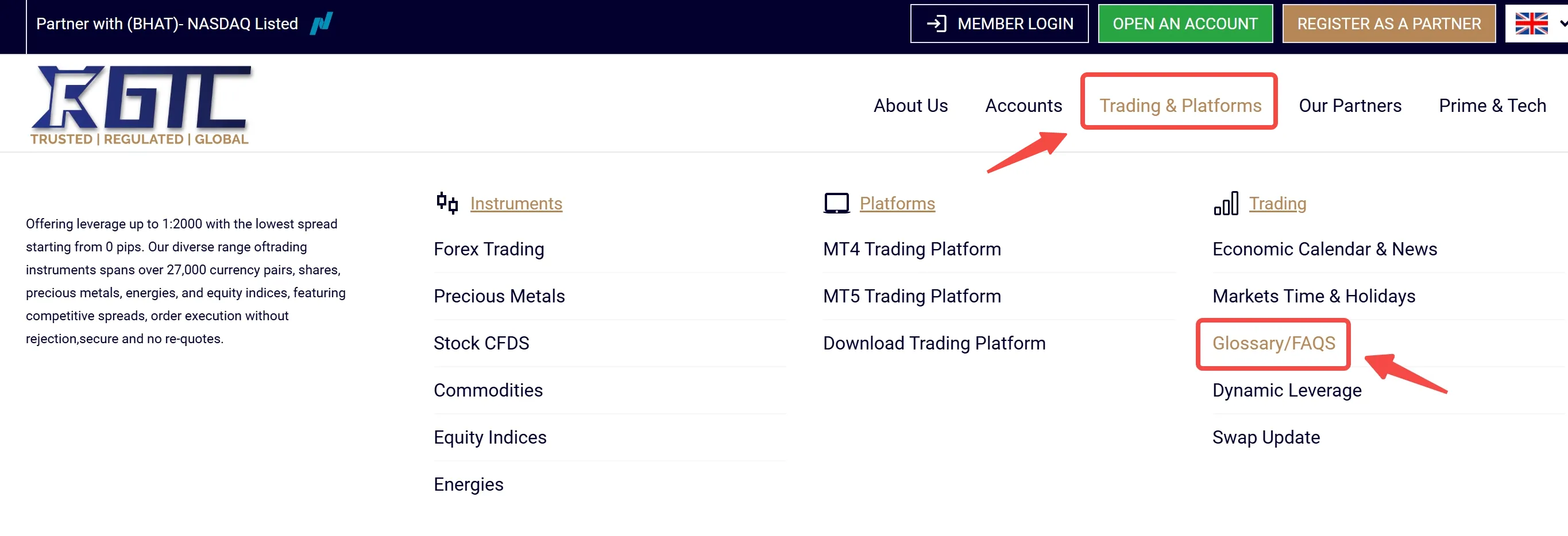
Task: Select Stock CFDS
Action: point(481,343)
